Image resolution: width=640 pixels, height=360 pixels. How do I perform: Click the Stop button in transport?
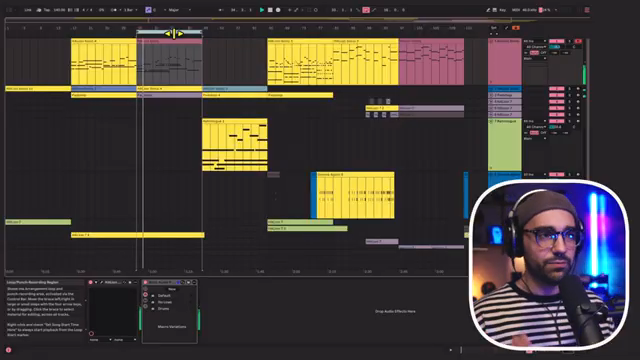(270, 10)
